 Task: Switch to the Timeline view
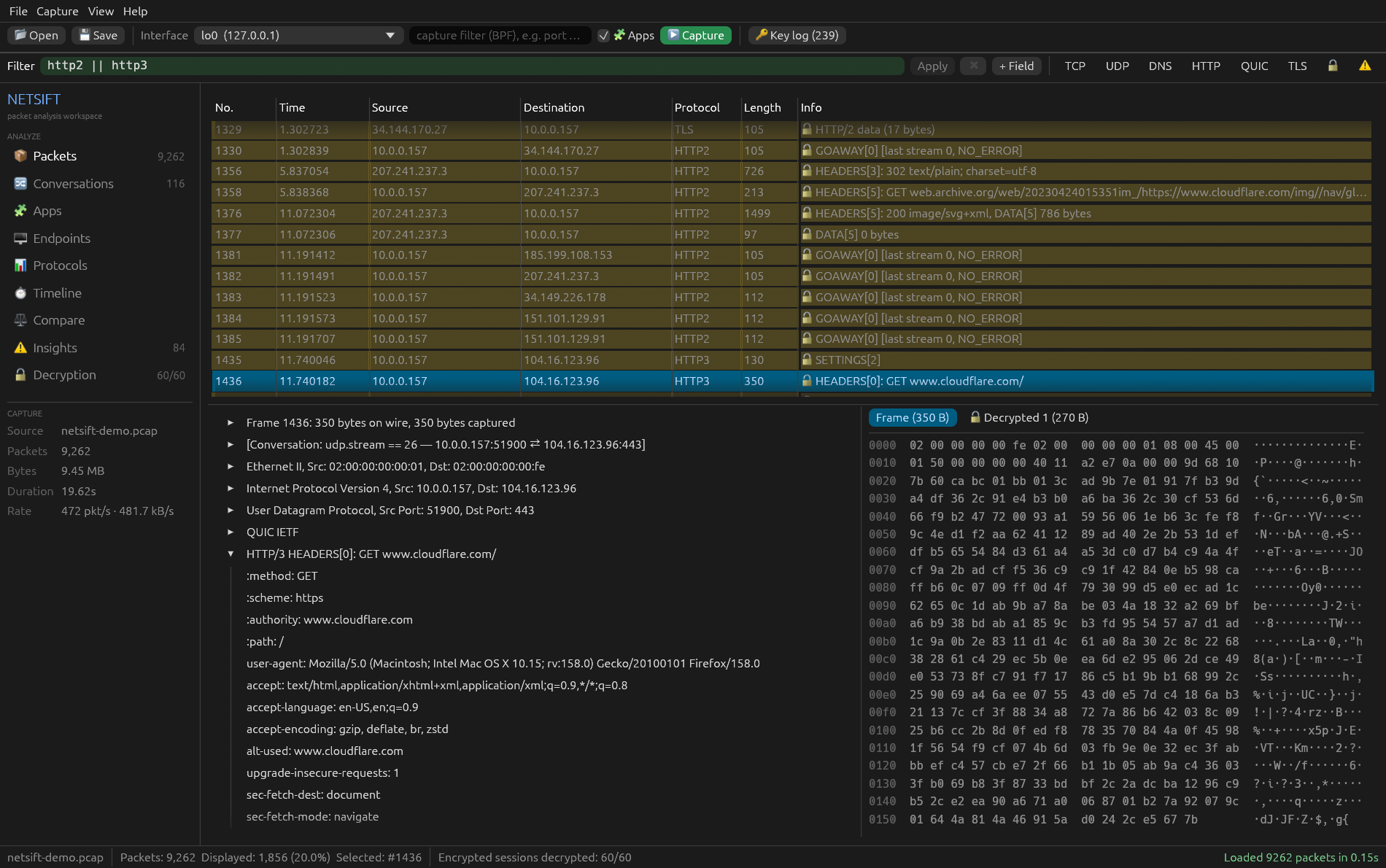tap(99, 293)
